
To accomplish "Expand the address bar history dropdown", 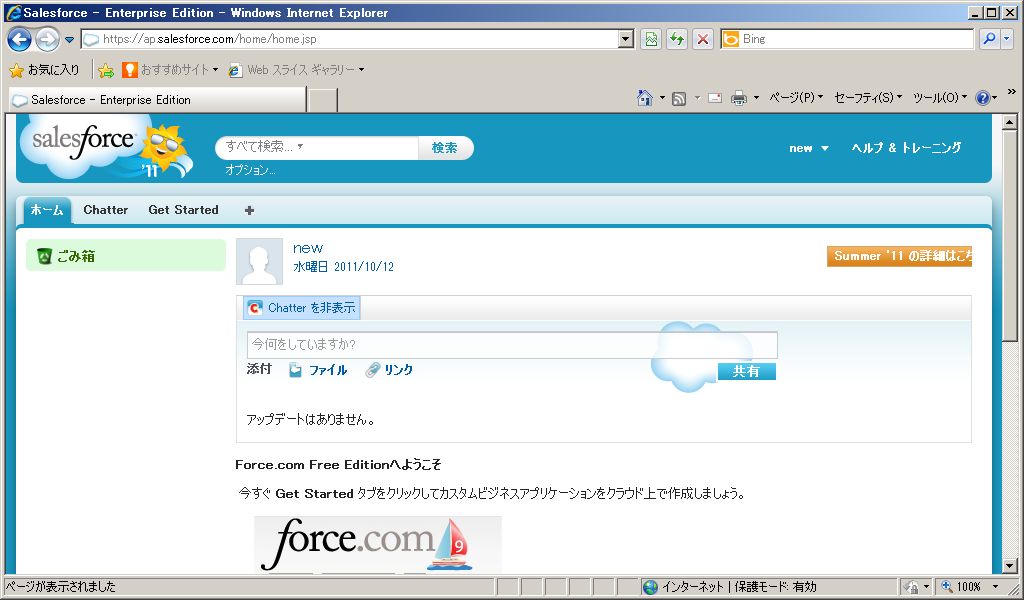I will (626, 39).
